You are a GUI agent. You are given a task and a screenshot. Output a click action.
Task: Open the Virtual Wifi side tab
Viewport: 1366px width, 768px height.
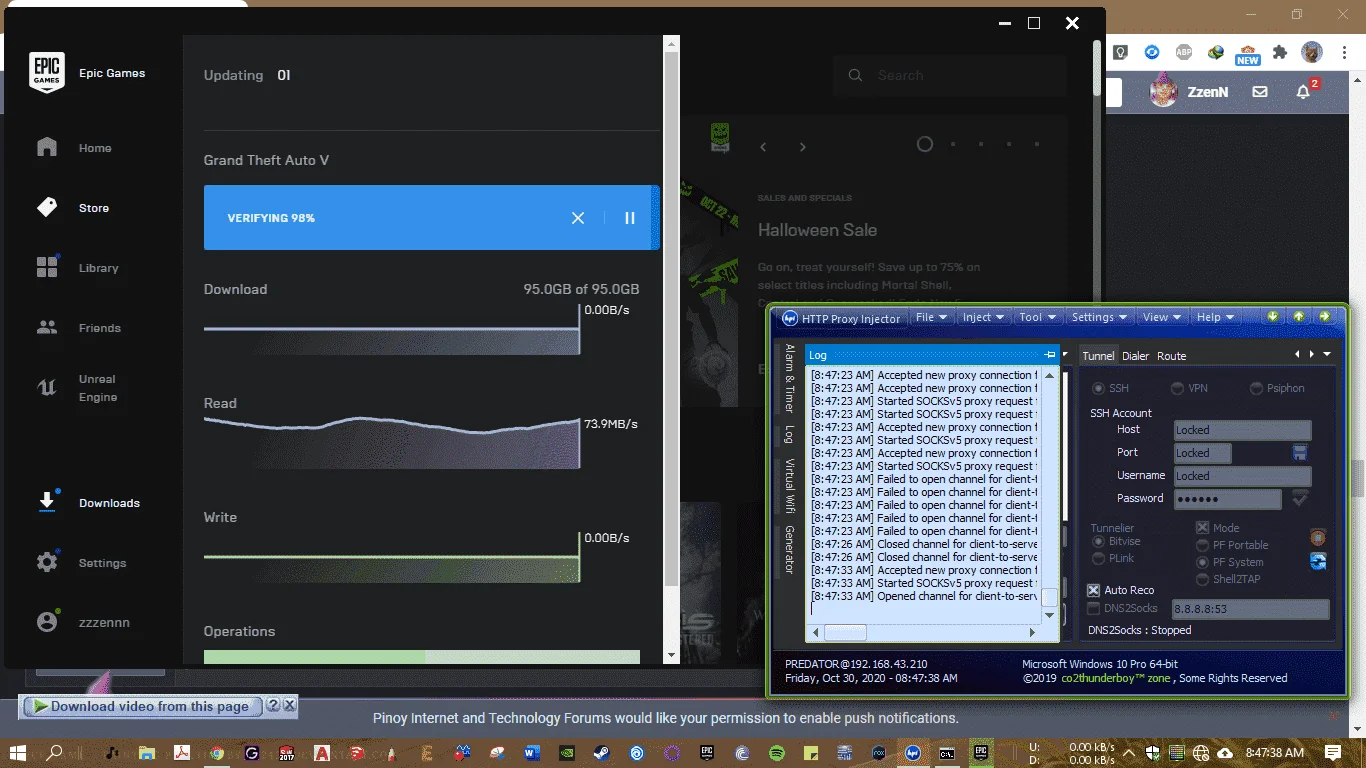click(789, 485)
